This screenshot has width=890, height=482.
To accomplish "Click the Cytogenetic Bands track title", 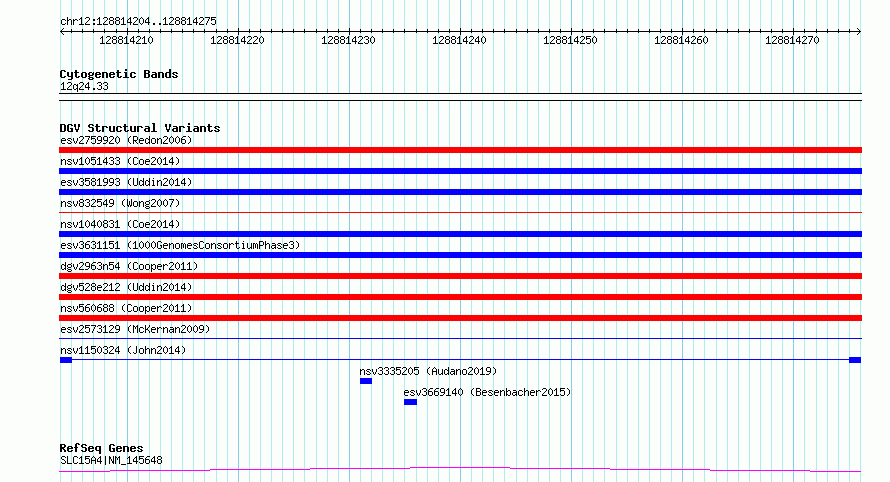I will click(119, 74).
